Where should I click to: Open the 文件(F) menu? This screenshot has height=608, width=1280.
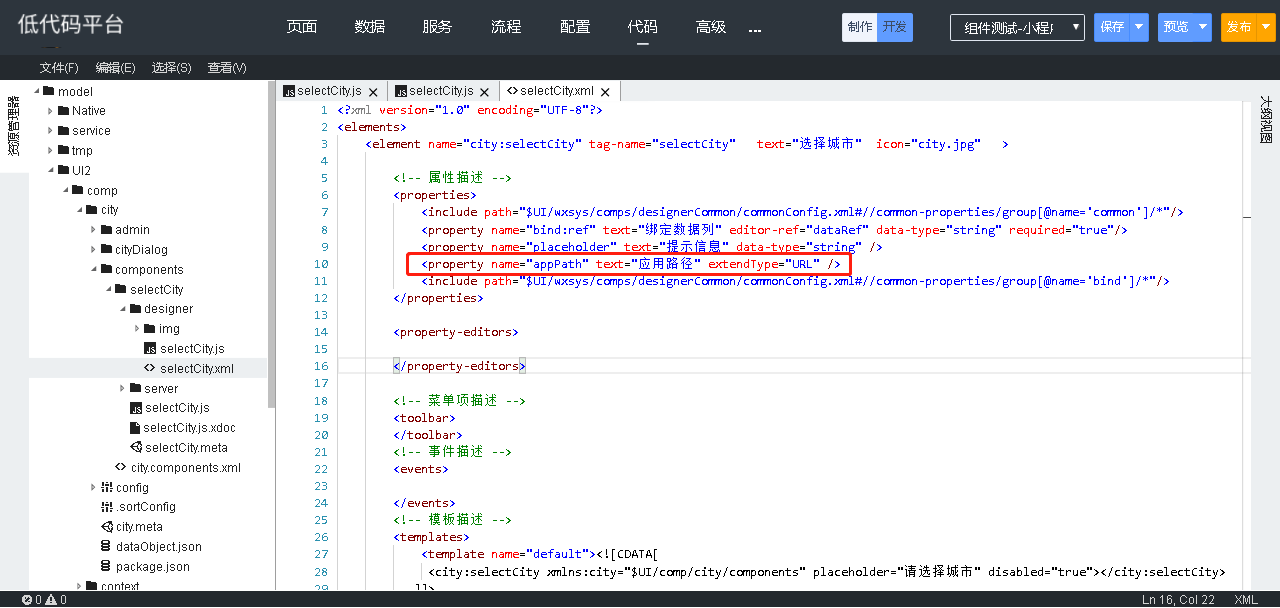59,68
